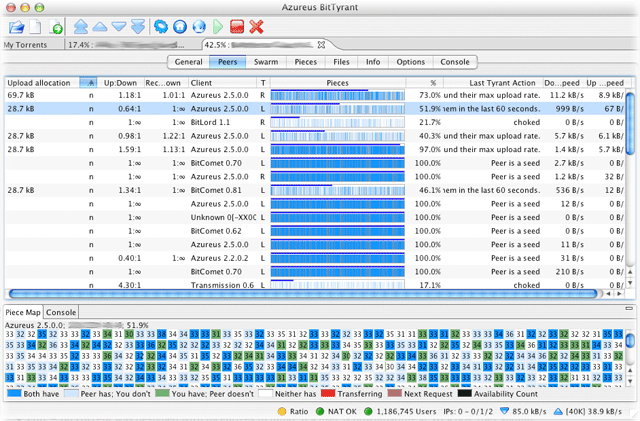Select the Unknown 0[-XX0C peer row
640x421 pixels.
[314, 218]
